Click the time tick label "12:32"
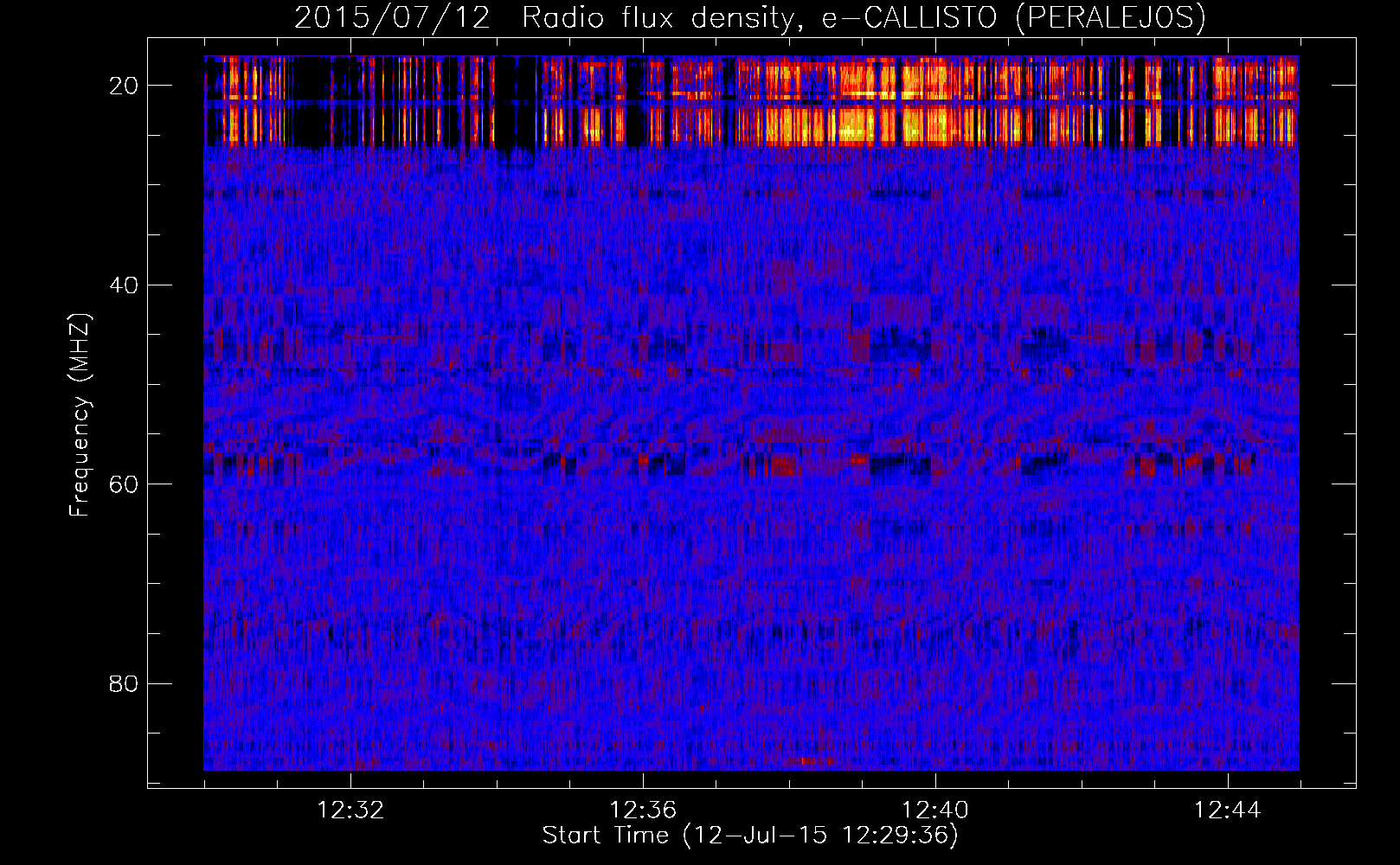The width and height of the screenshot is (1400, 865). (350, 811)
